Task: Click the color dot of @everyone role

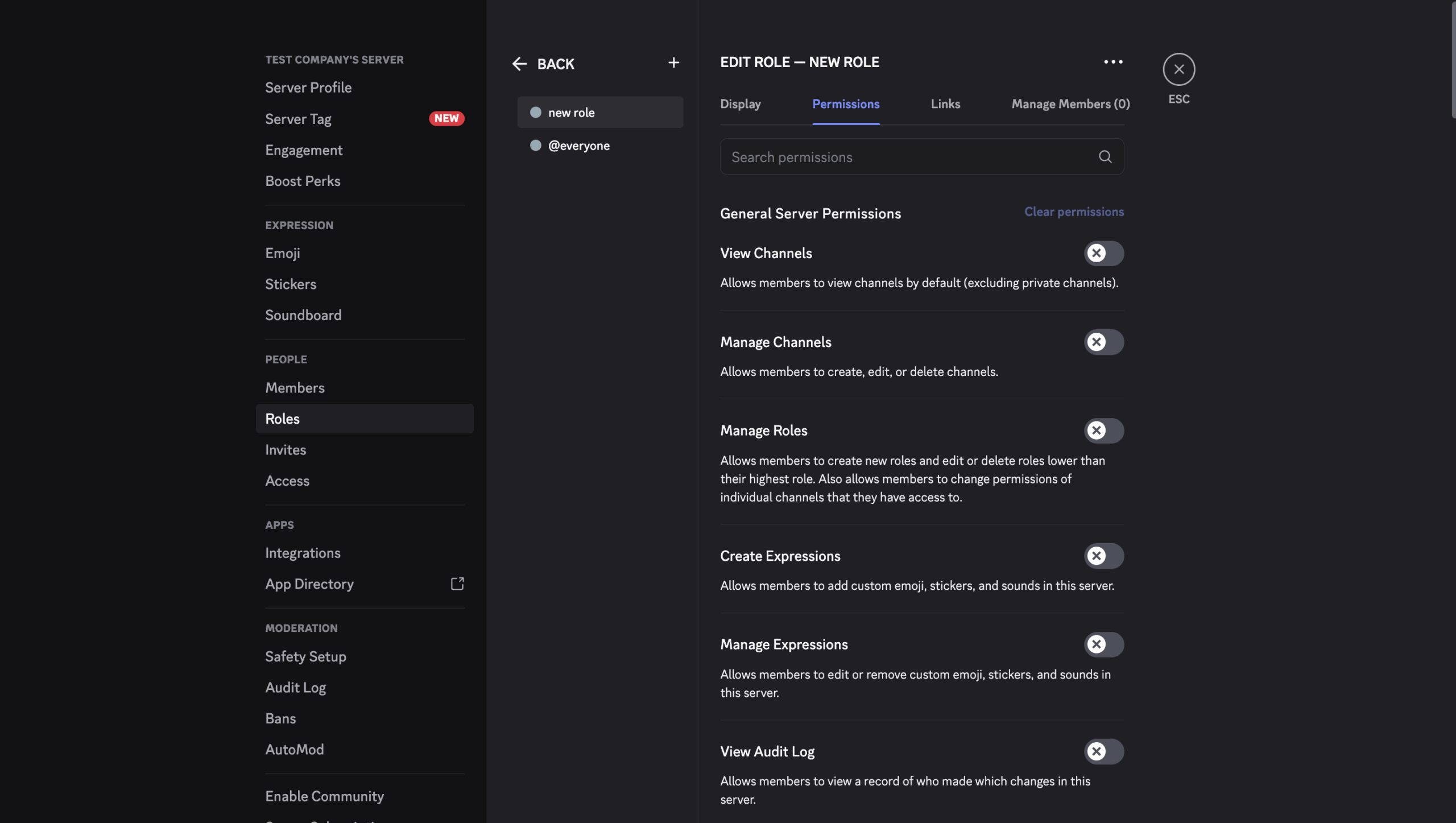Action: coord(535,145)
